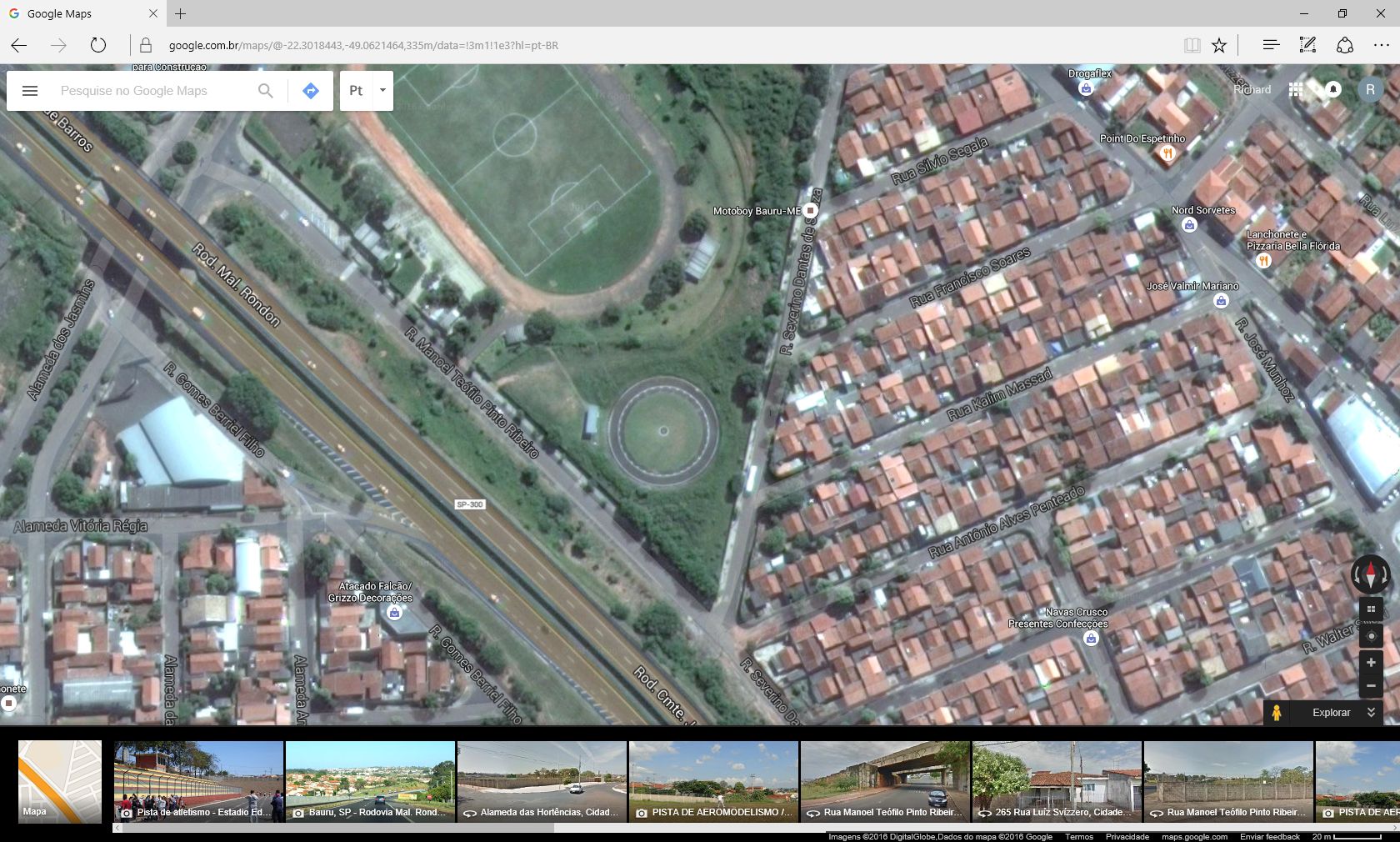This screenshot has height=842, width=1400.
Task: Click the Rod. Mal. Rondon road label
Action: click(237, 284)
